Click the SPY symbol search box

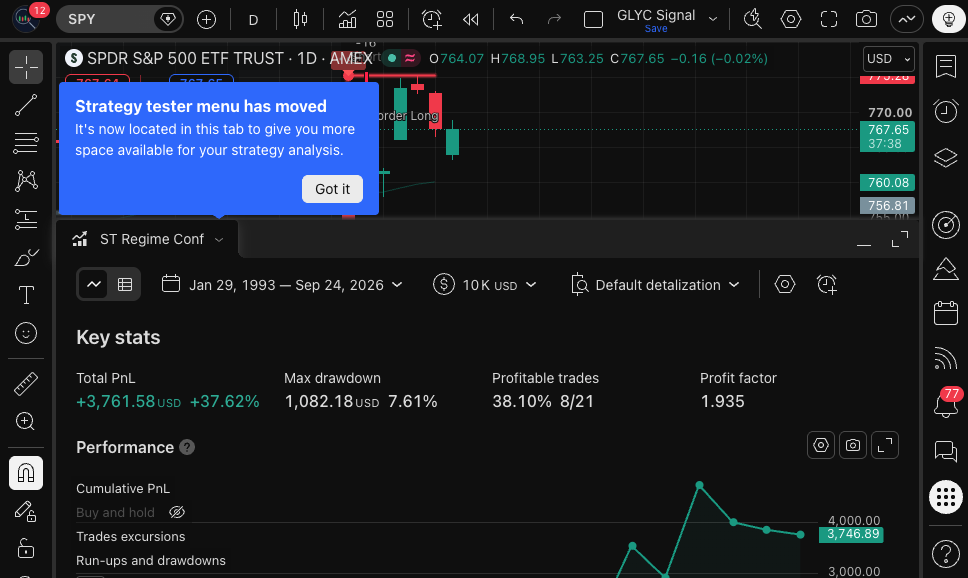tap(105, 19)
